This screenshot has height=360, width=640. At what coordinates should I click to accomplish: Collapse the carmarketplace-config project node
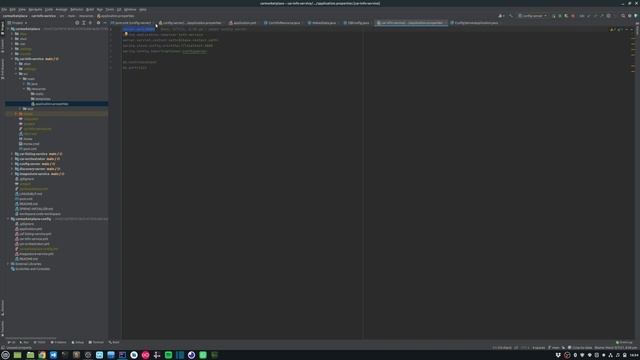[x=8, y=219]
